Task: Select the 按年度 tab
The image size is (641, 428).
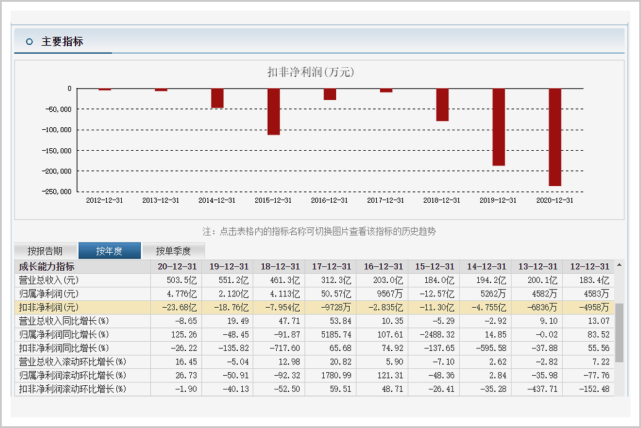Action: pos(110,251)
